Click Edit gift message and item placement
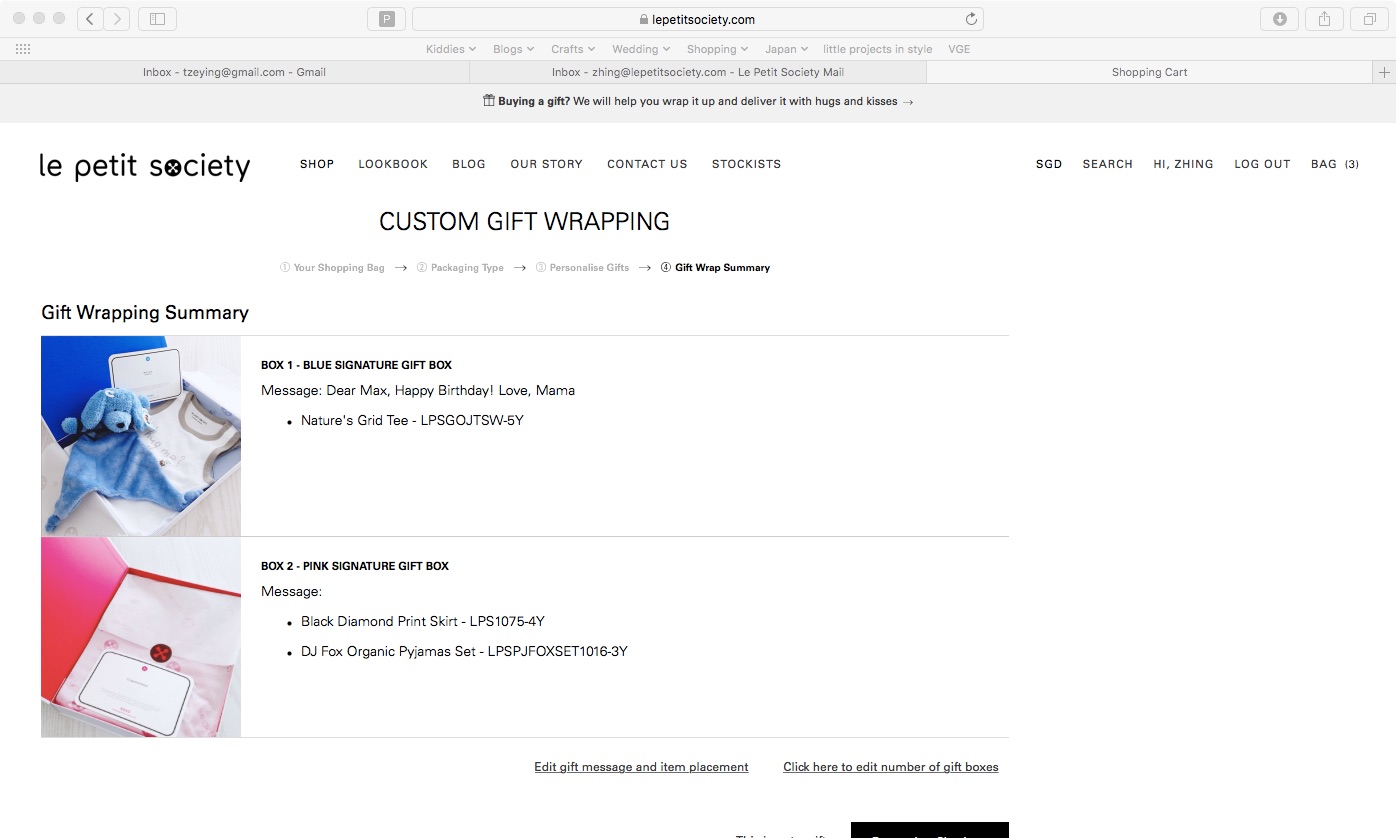This screenshot has height=838, width=1396. 641,767
